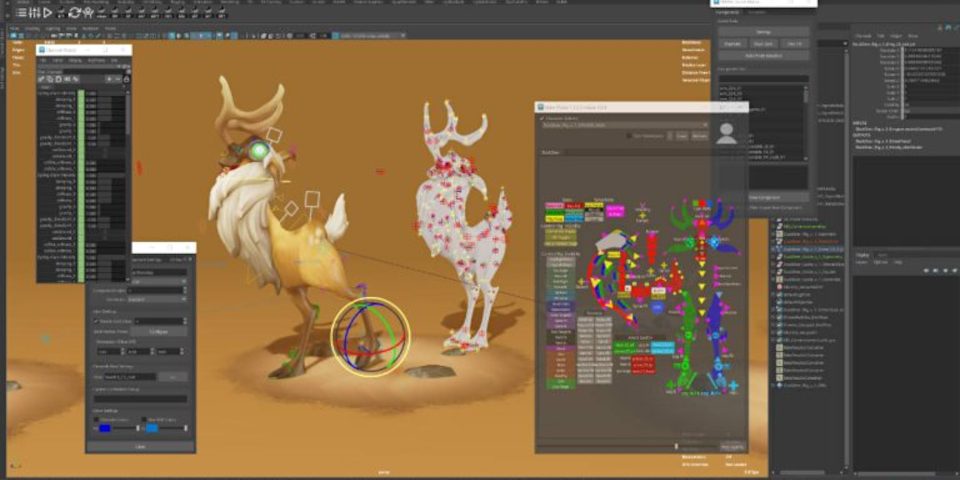Open the viewport Shading menu
This screenshot has height=480, width=960.
[x=32, y=28]
